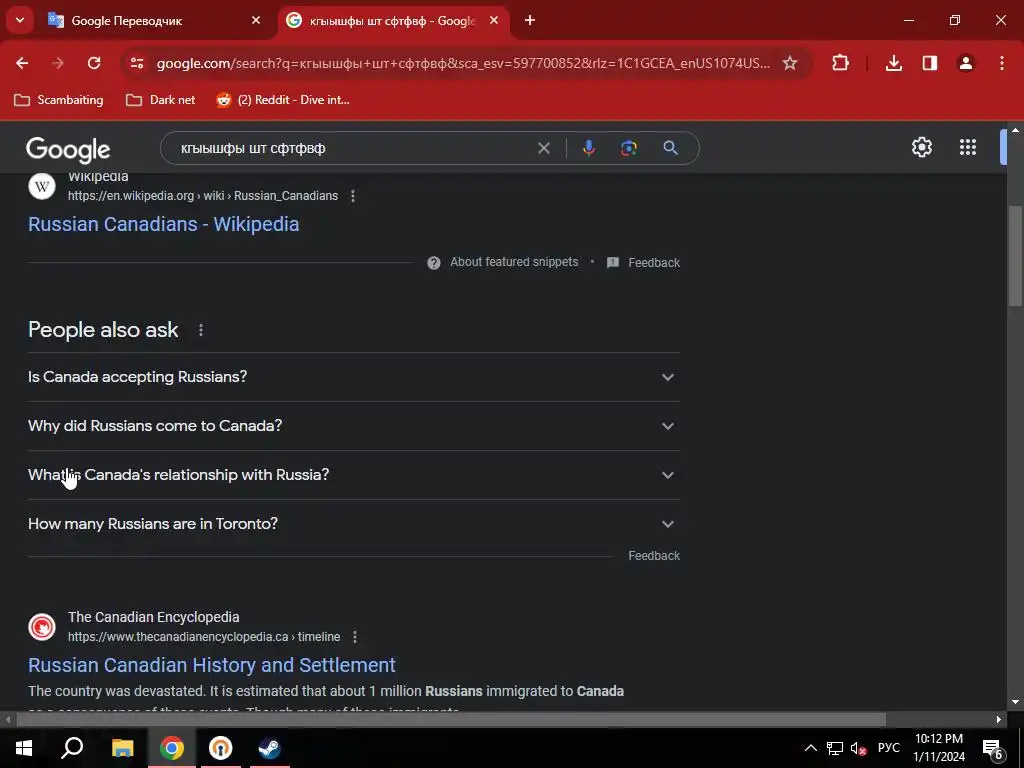Viewport: 1024px width, 768px height.
Task: Open Windows taskbar search
Action: coord(72,748)
